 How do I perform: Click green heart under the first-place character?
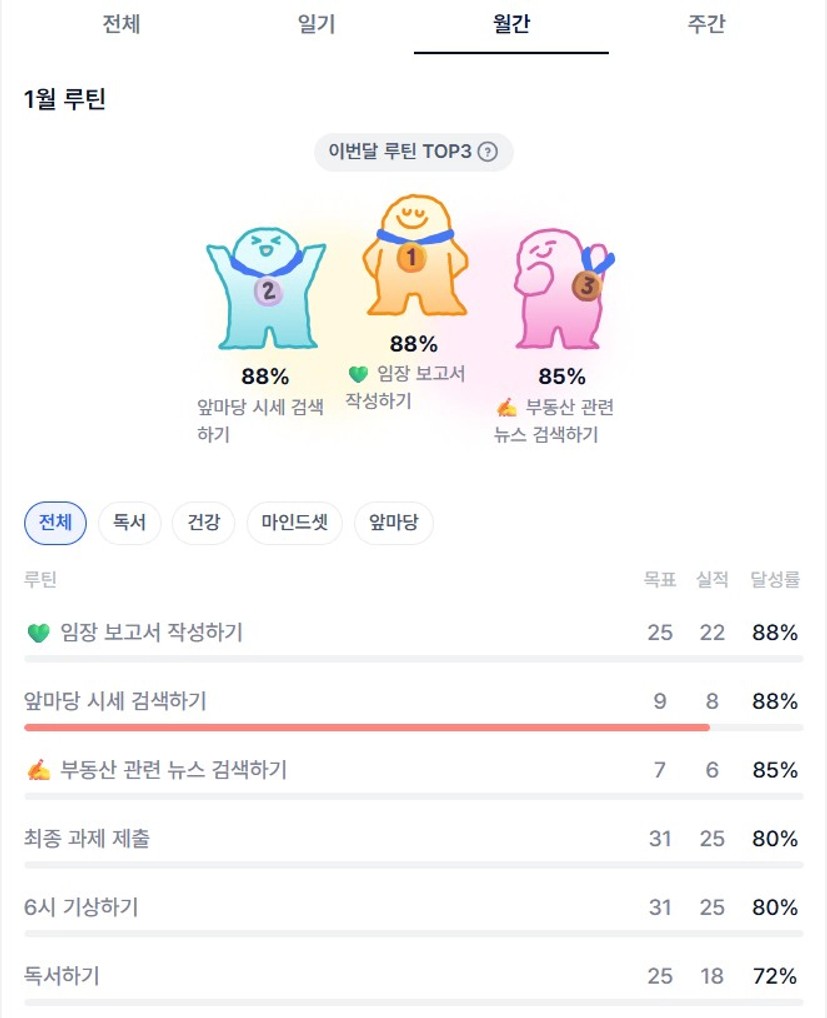[x=358, y=374]
